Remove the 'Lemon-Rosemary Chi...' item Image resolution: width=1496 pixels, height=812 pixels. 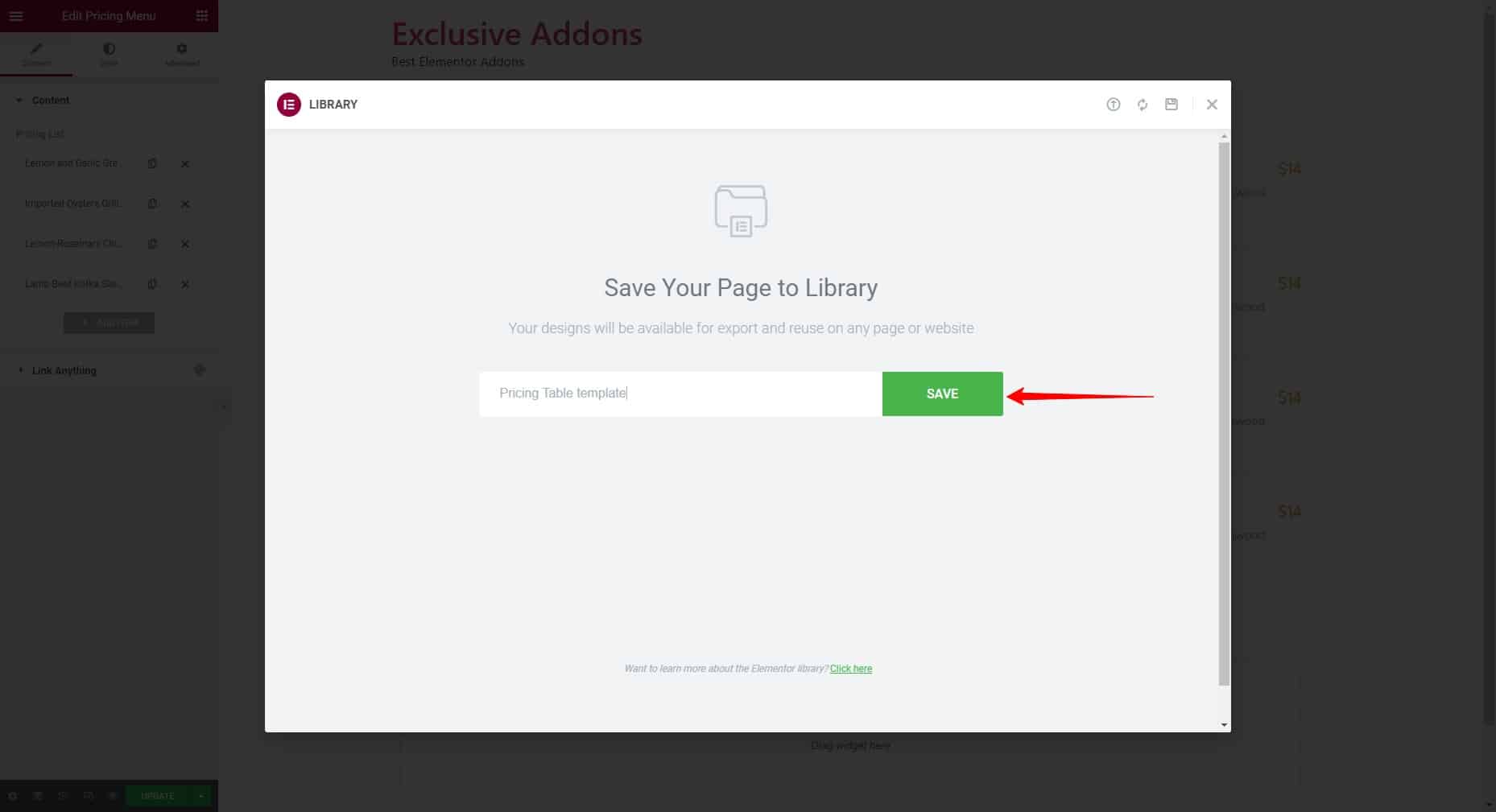tap(185, 244)
